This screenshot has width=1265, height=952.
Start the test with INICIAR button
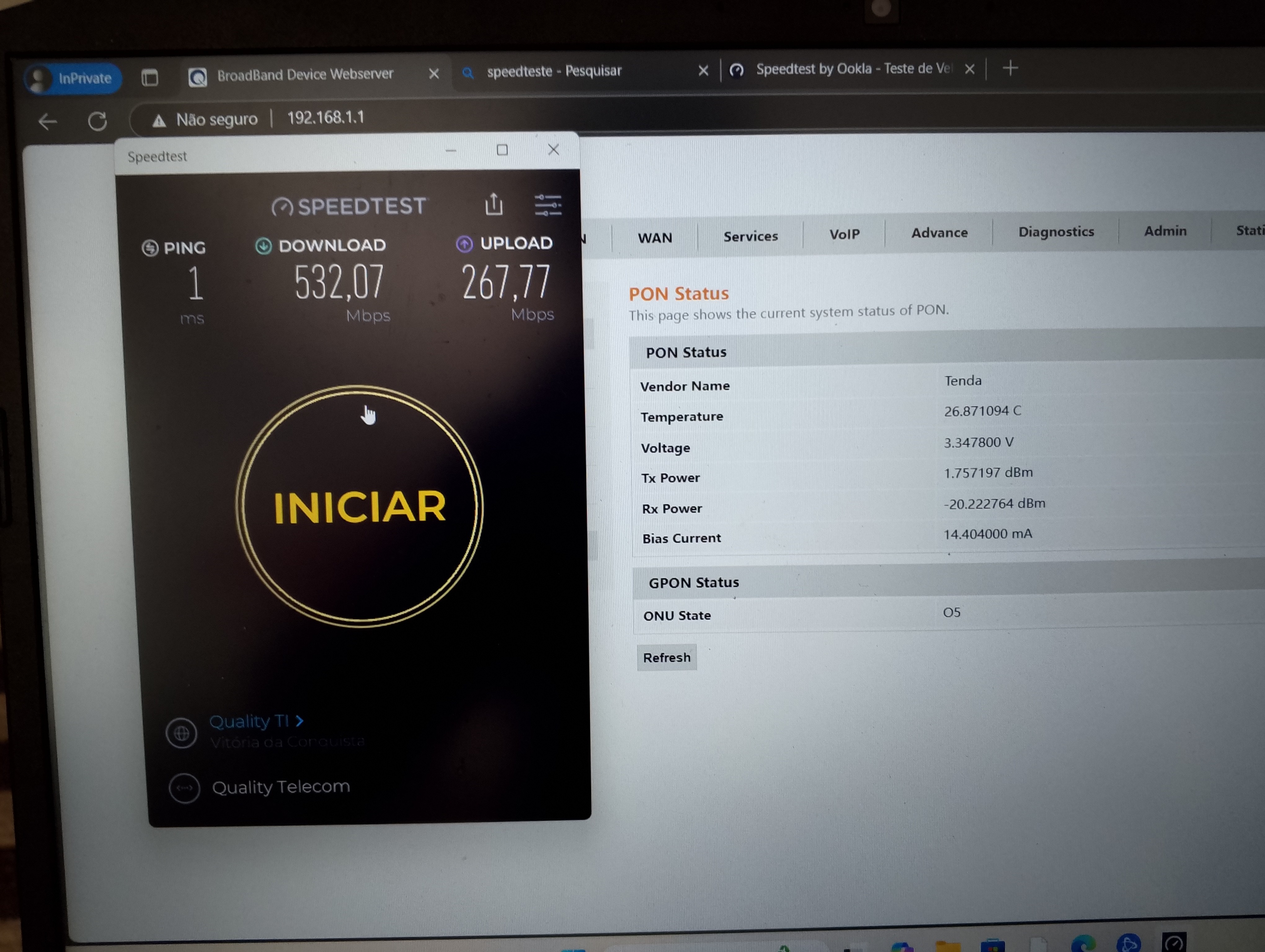(360, 506)
